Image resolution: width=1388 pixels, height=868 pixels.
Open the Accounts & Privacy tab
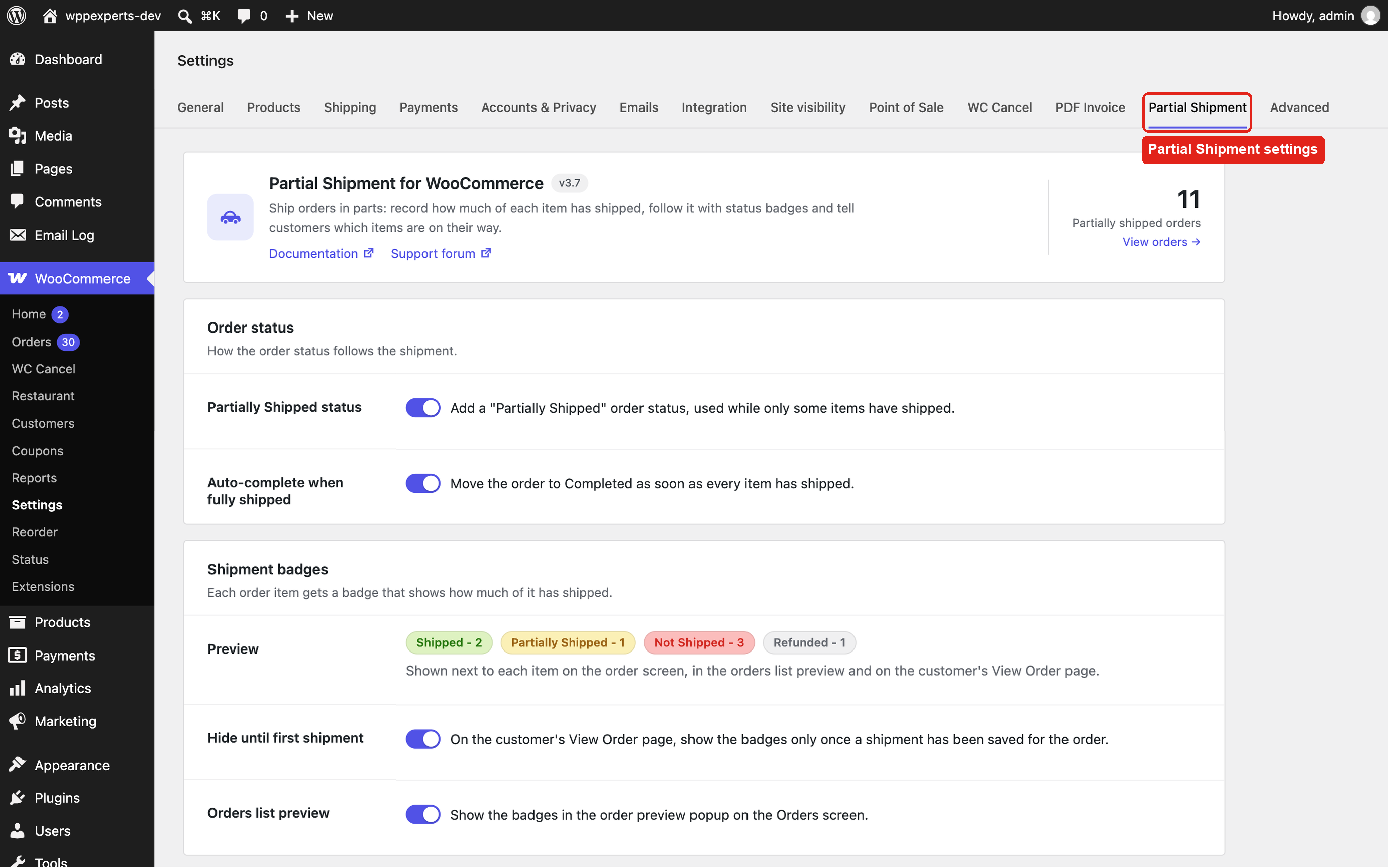tap(539, 107)
